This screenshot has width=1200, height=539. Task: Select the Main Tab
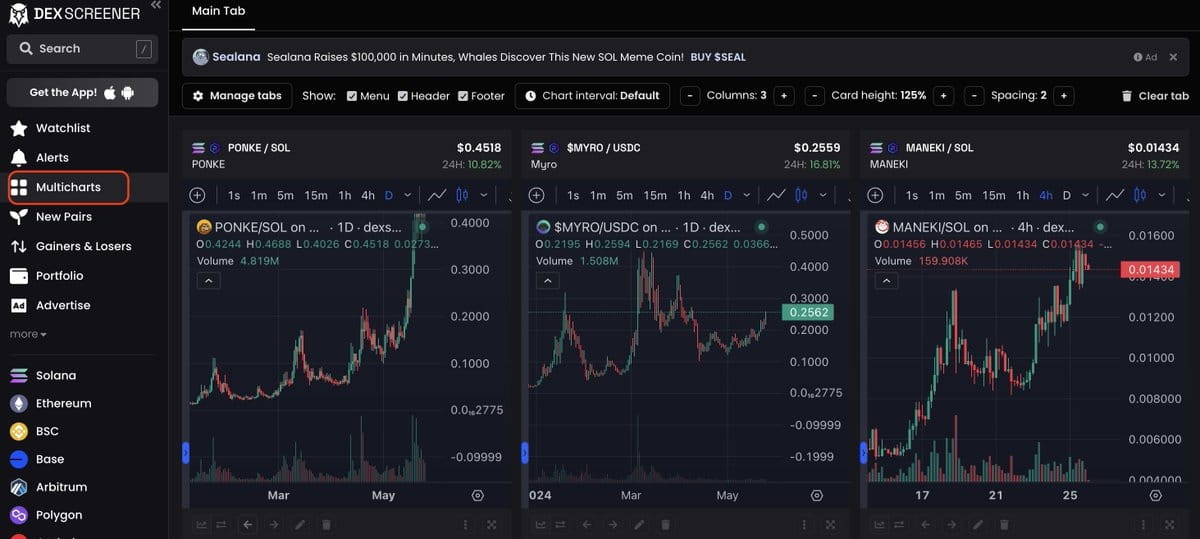(x=218, y=11)
